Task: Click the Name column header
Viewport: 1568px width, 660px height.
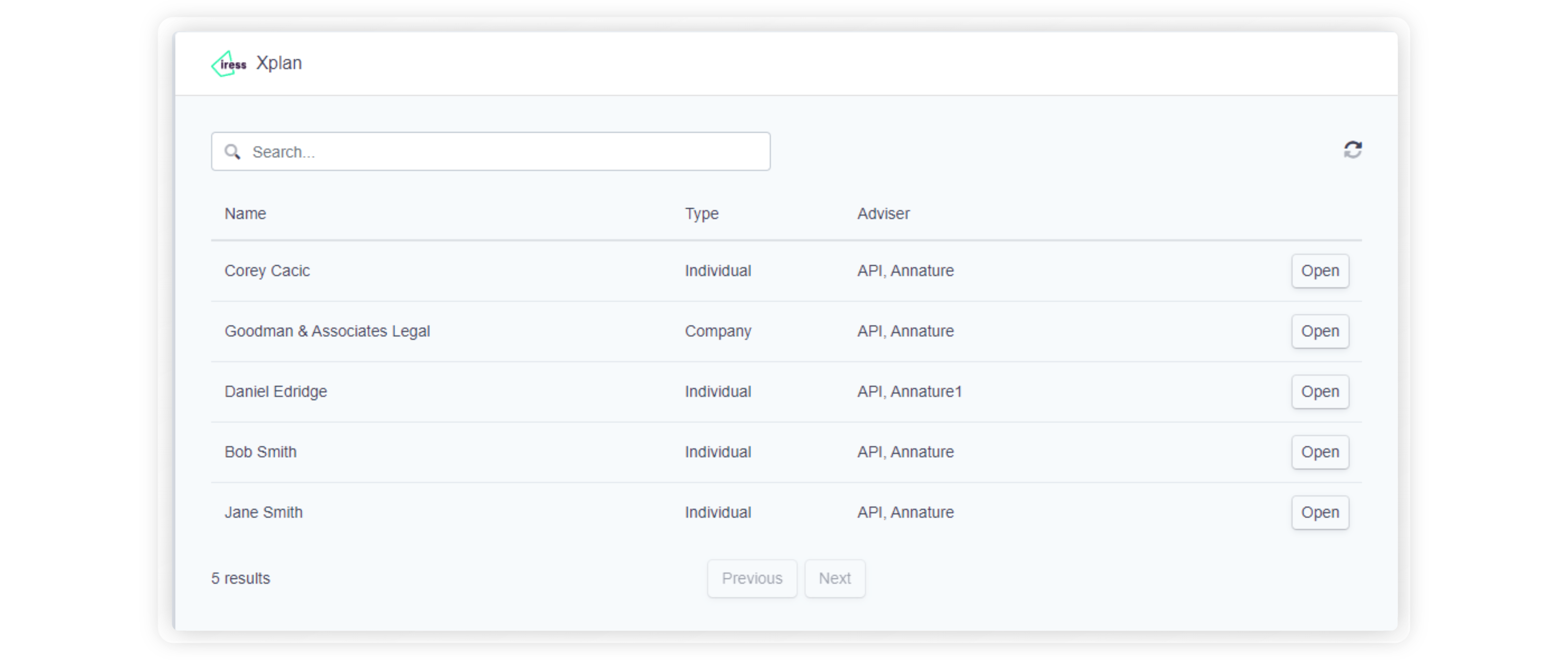Action: 245,214
